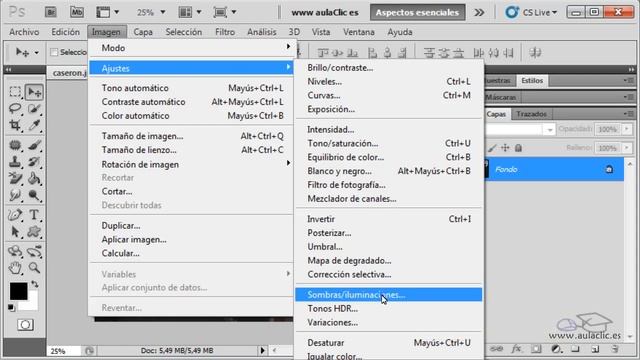640x360 pixels.
Task: Select the Type tool
Action: (x=34, y=215)
